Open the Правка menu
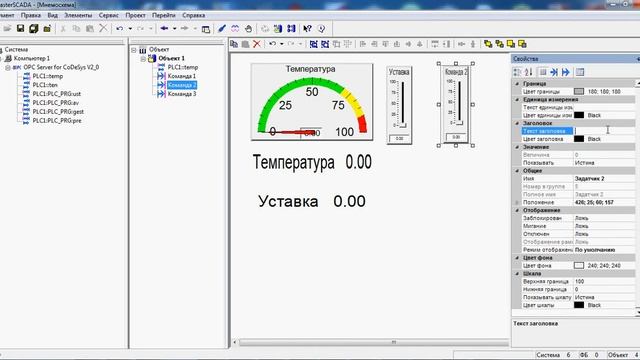640x360 pixels. [x=31, y=15]
